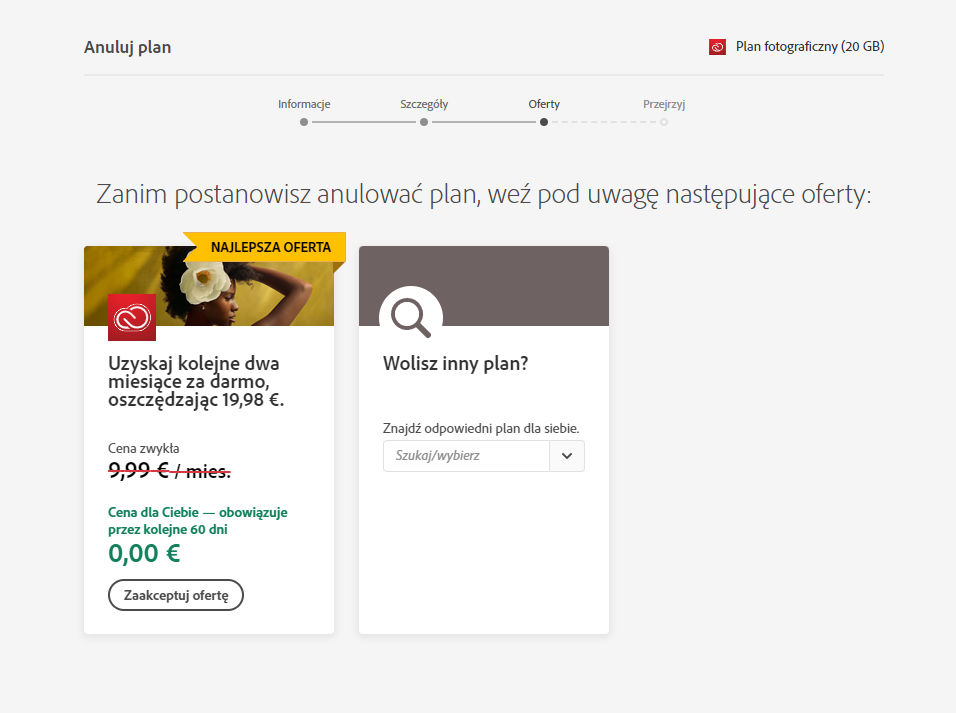956x713 pixels.
Task: Select the Oferty step label
Action: [x=544, y=104]
